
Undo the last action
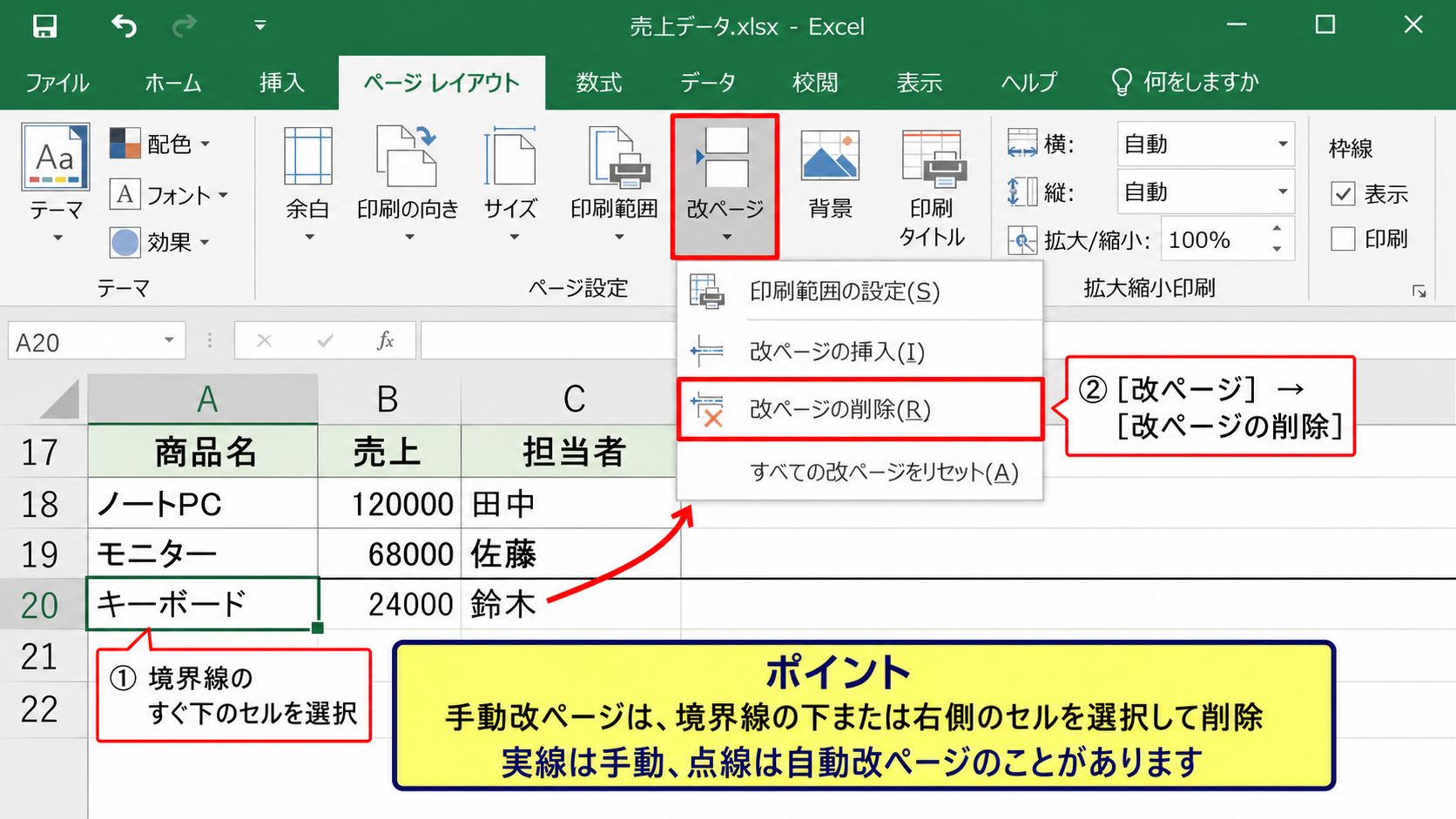coord(124,26)
